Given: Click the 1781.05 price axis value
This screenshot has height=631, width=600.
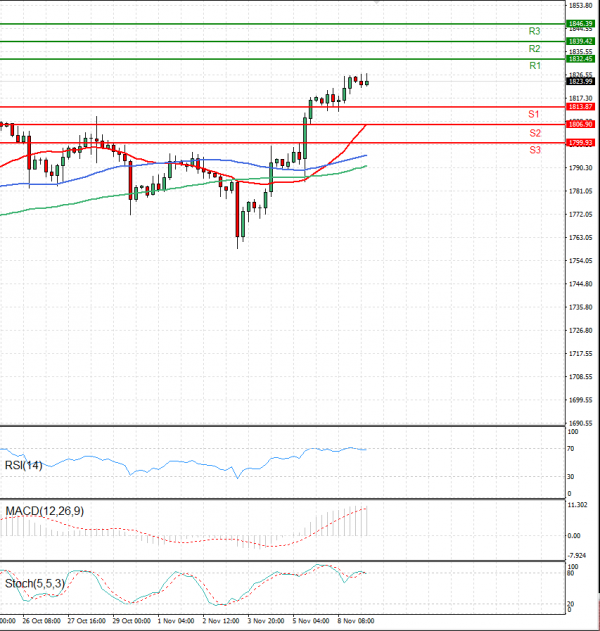Looking at the screenshot, I should [x=581, y=191].
